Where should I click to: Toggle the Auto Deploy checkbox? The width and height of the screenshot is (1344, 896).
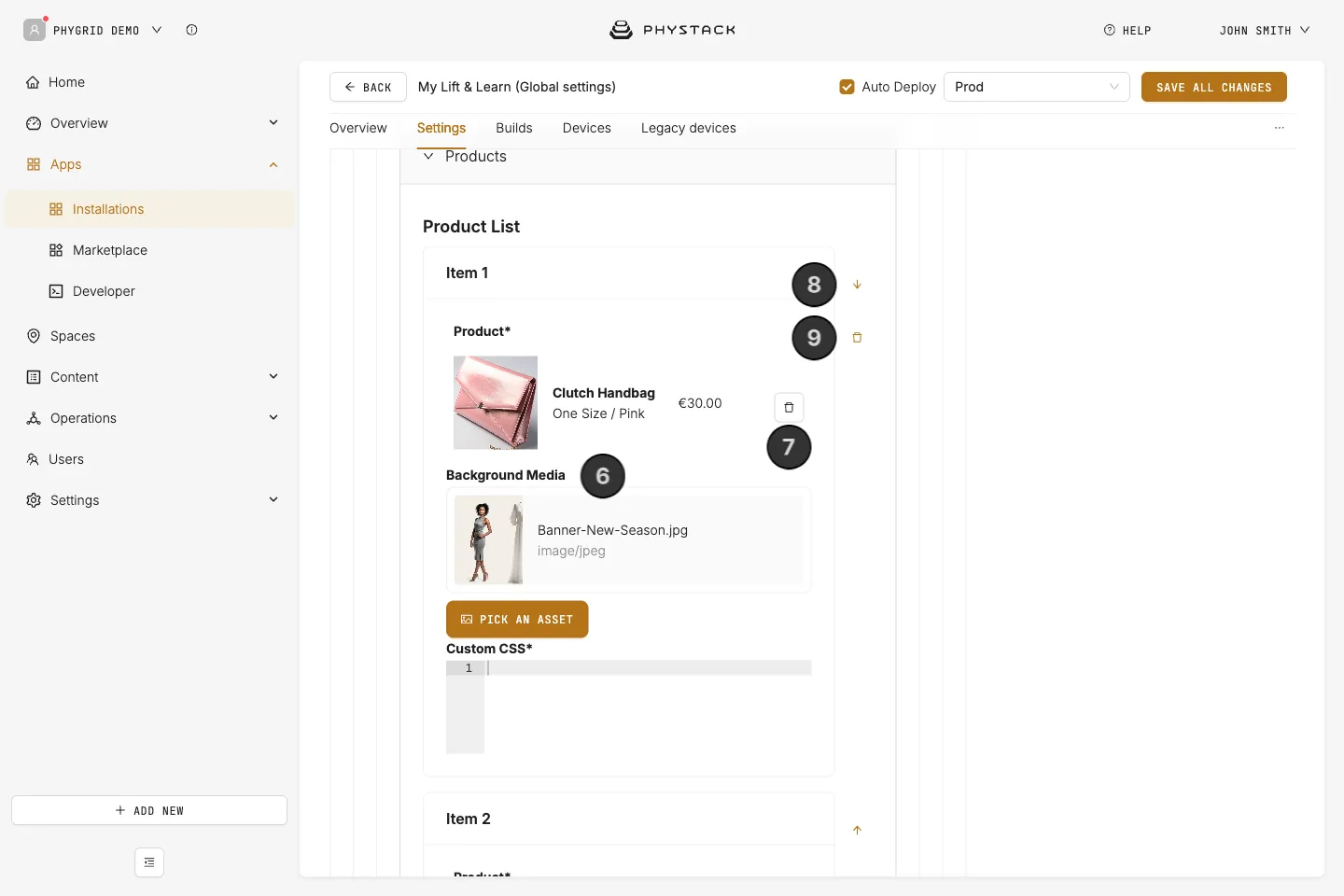(x=847, y=87)
